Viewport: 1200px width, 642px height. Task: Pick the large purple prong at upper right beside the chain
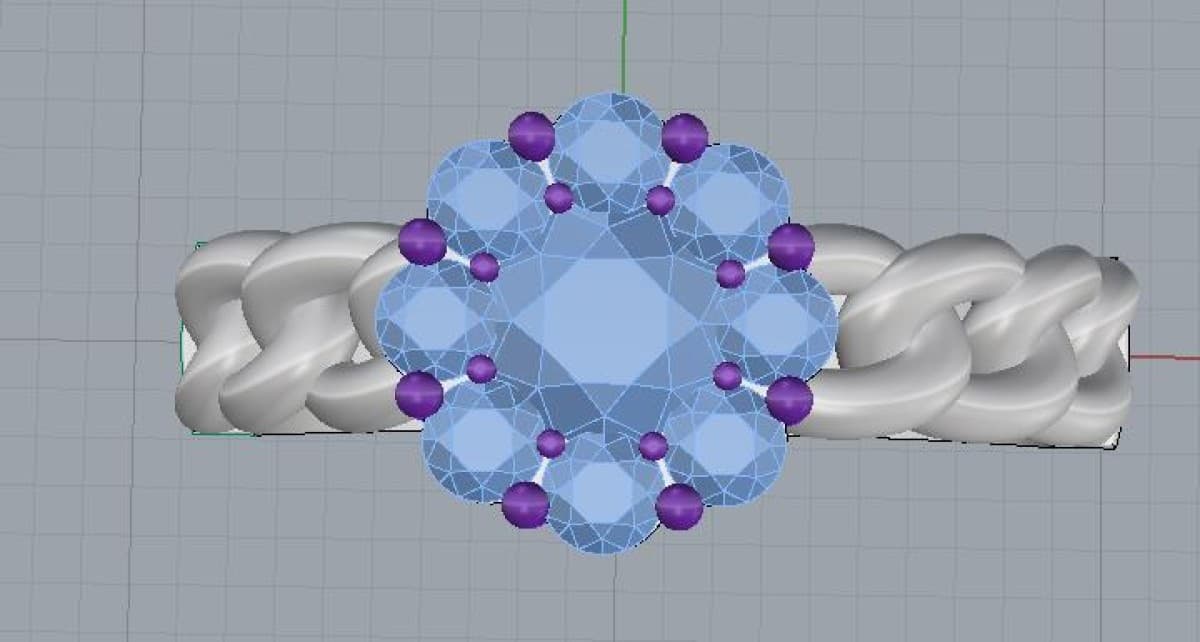click(791, 247)
